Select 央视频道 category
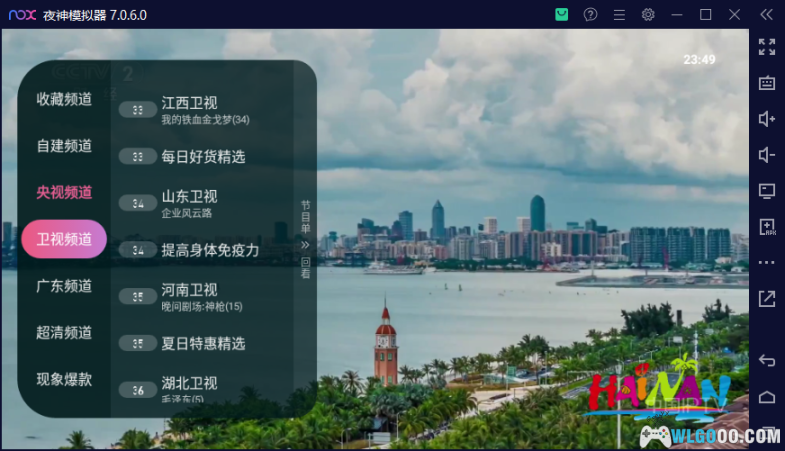Screen dimensions: 785x451 64,192
